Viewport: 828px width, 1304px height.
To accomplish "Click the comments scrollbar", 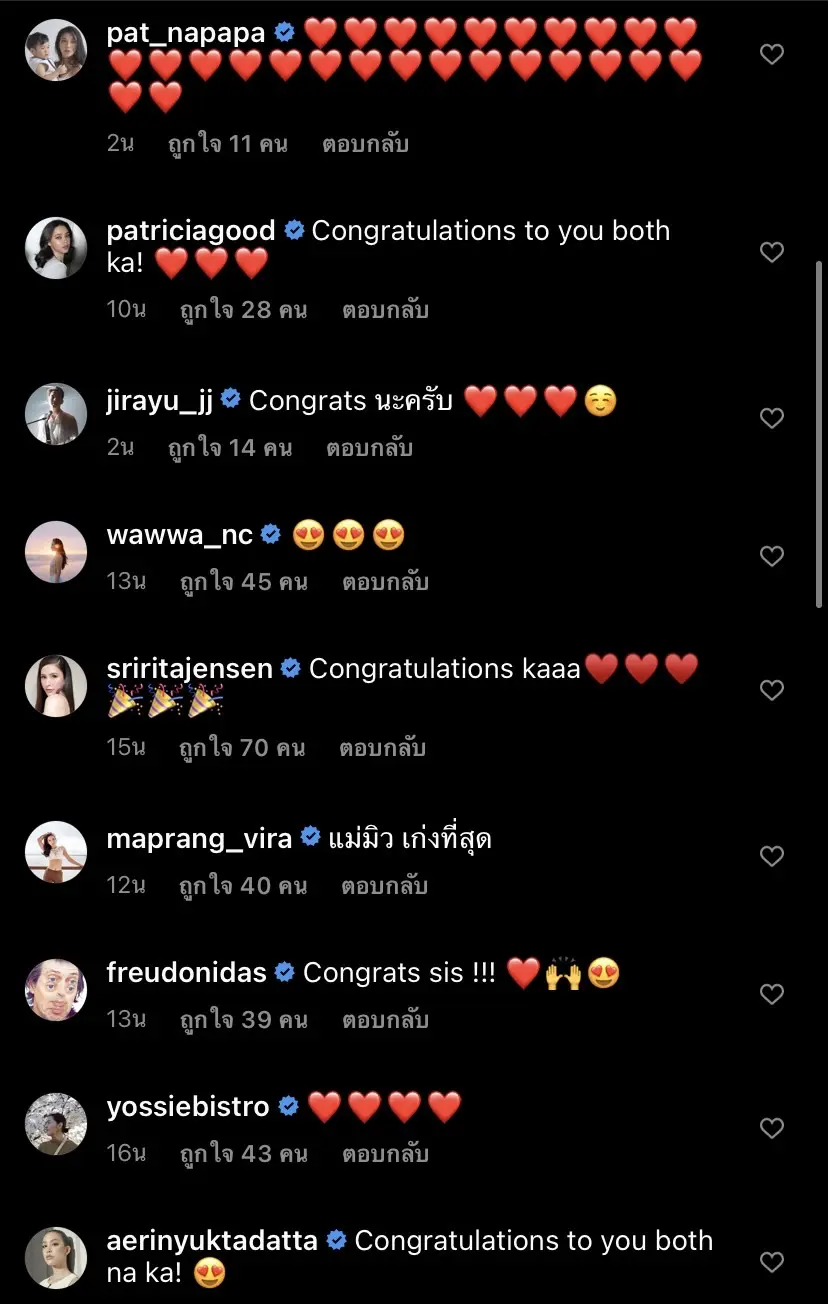I will [820, 430].
